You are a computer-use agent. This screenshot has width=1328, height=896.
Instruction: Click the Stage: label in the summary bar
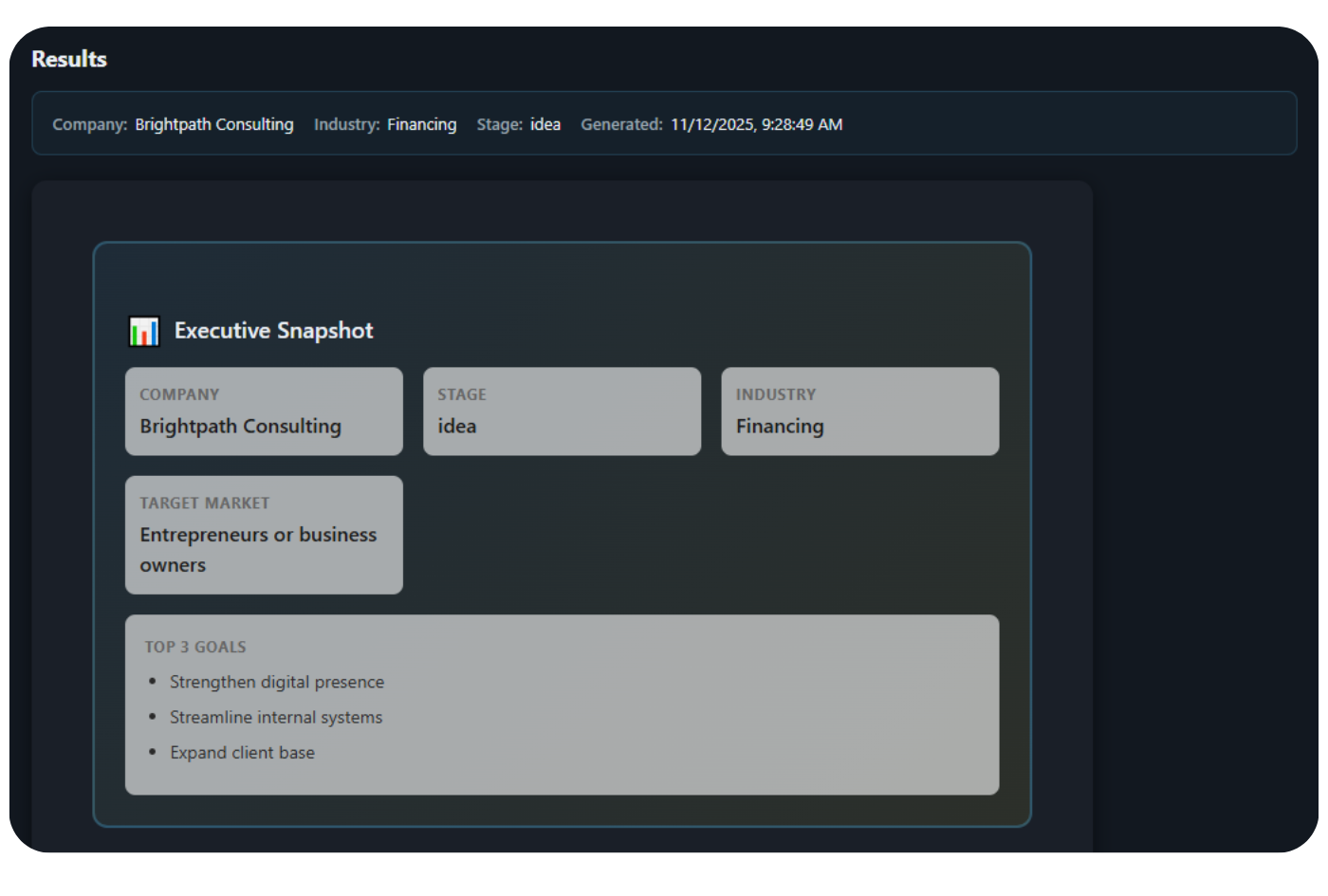coord(499,124)
